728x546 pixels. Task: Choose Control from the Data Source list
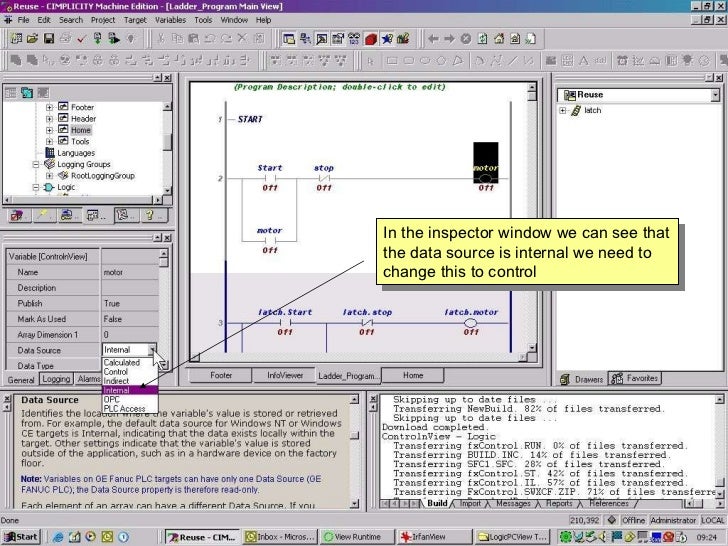(117, 372)
